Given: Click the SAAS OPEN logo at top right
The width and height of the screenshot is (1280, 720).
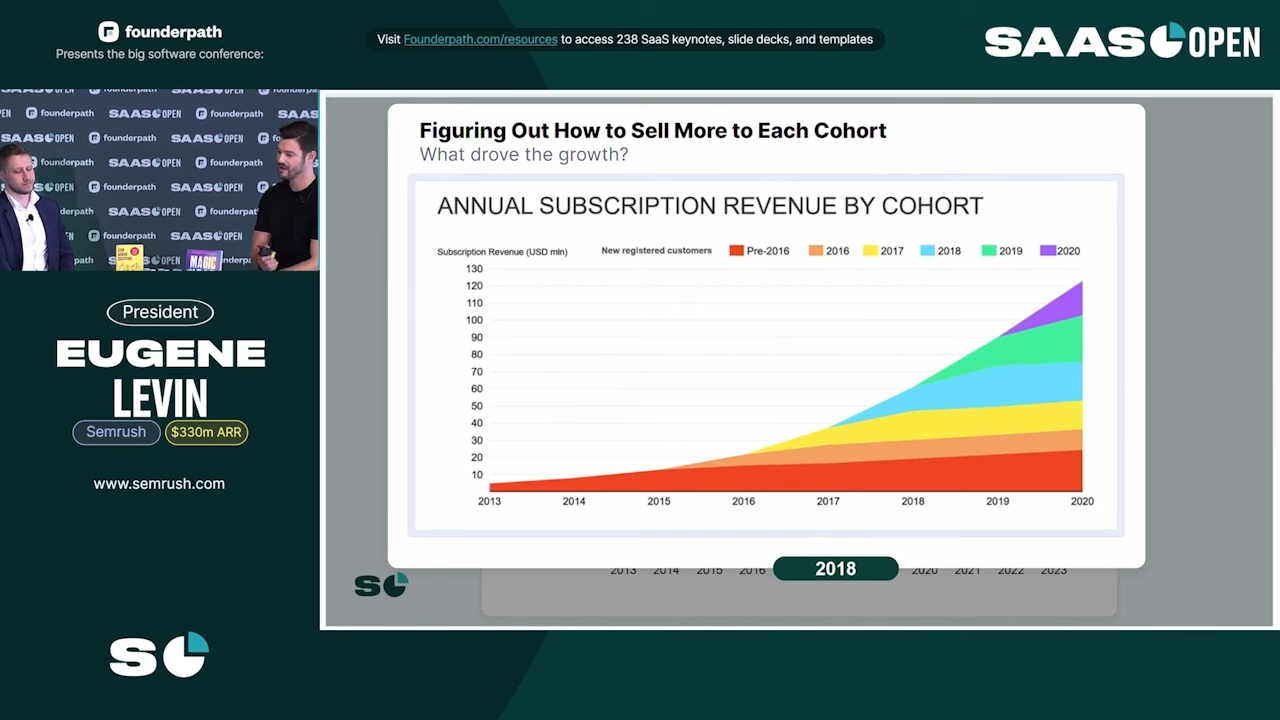Looking at the screenshot, I should (x=1122, y=40).
